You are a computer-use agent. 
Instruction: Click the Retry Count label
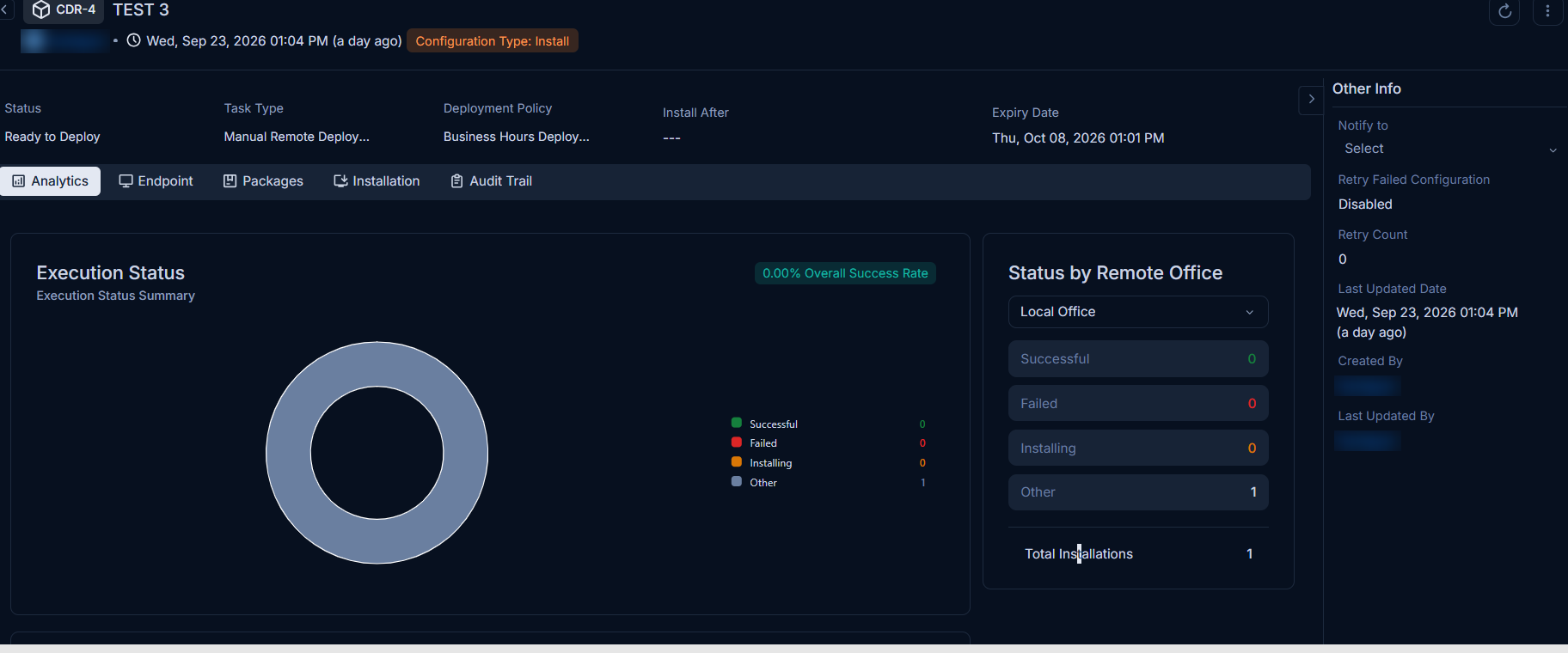tap(1373, 235)
